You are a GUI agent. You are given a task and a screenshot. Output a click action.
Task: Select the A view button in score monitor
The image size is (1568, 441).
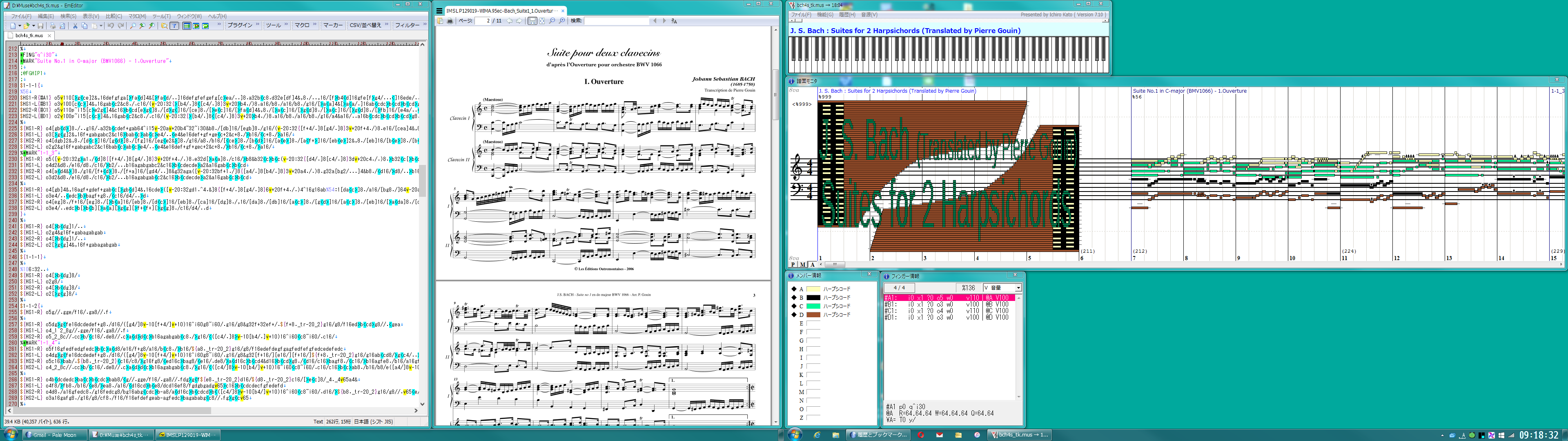pyautogui.click(x=812, y=264)
